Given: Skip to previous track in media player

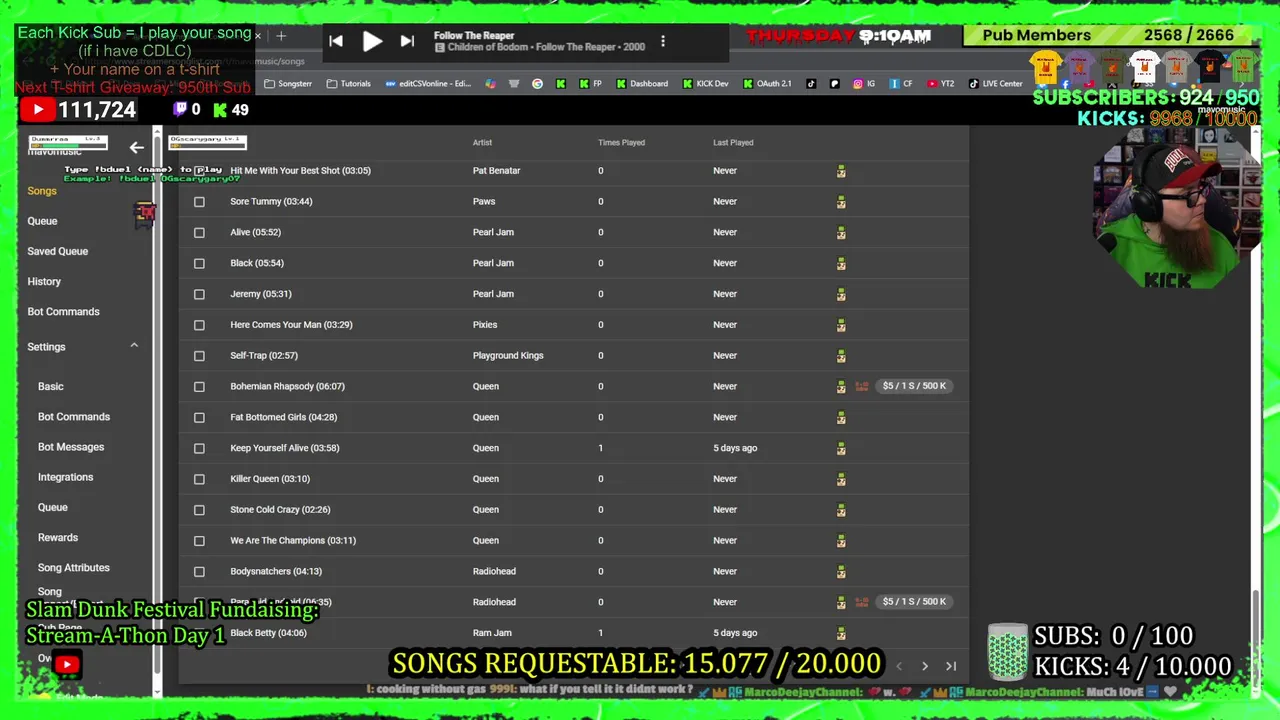Looking at the screenshot, I should tap(336, 42).
